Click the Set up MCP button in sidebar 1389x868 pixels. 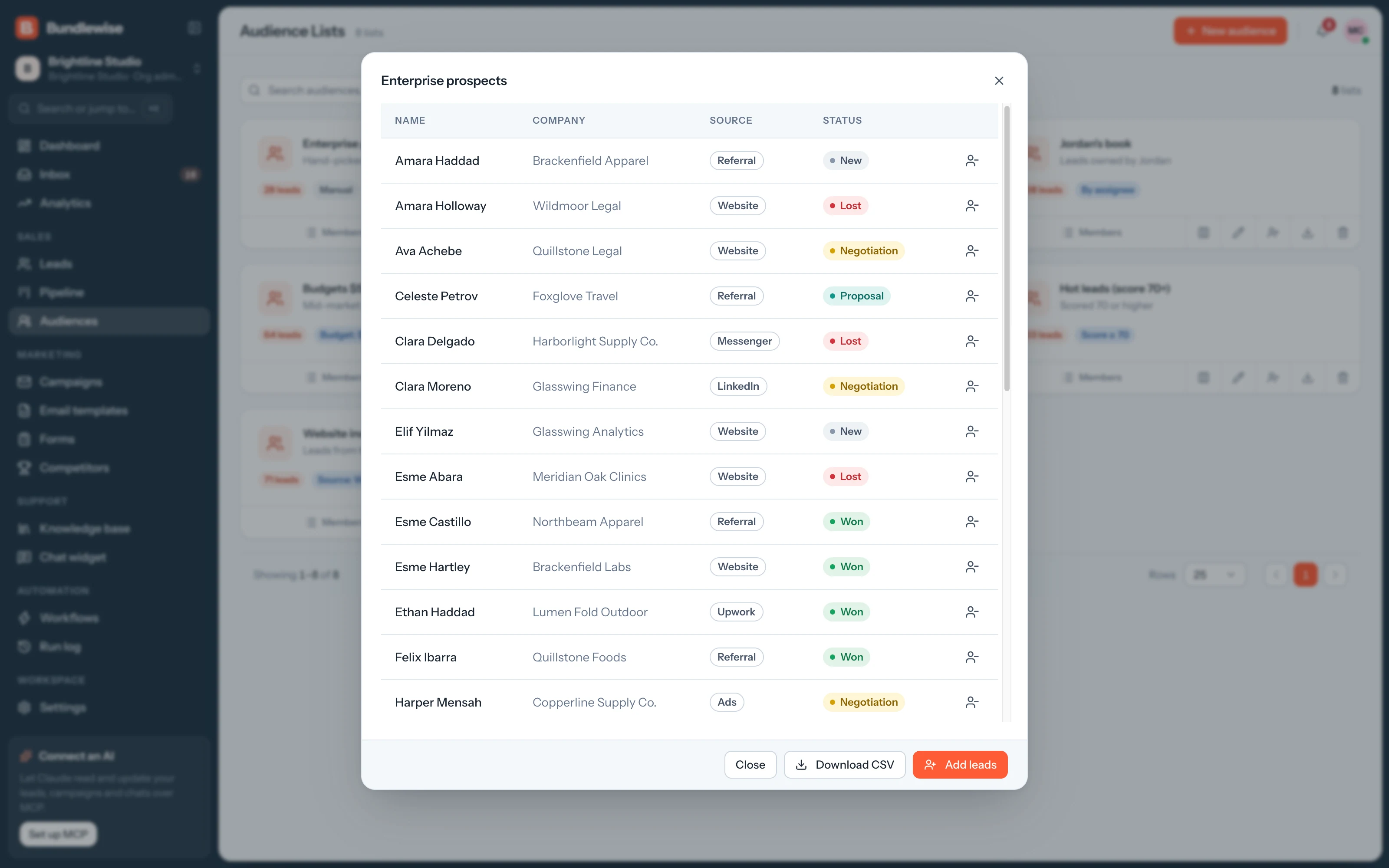coord(59,834)
